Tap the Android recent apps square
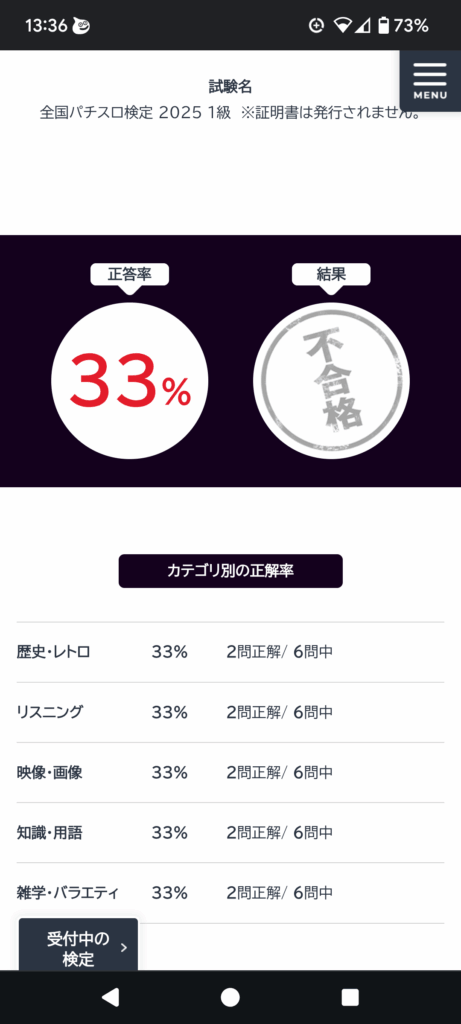The image size is (461, 1024). pos(350,997)
